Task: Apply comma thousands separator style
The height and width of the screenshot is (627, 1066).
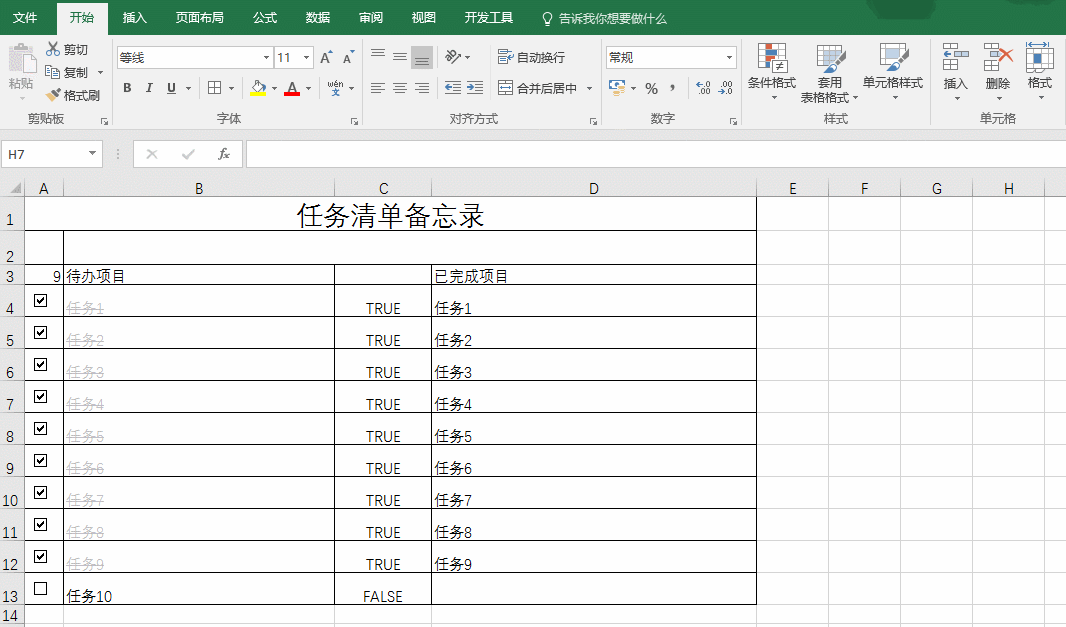Action: coord(672,88)
